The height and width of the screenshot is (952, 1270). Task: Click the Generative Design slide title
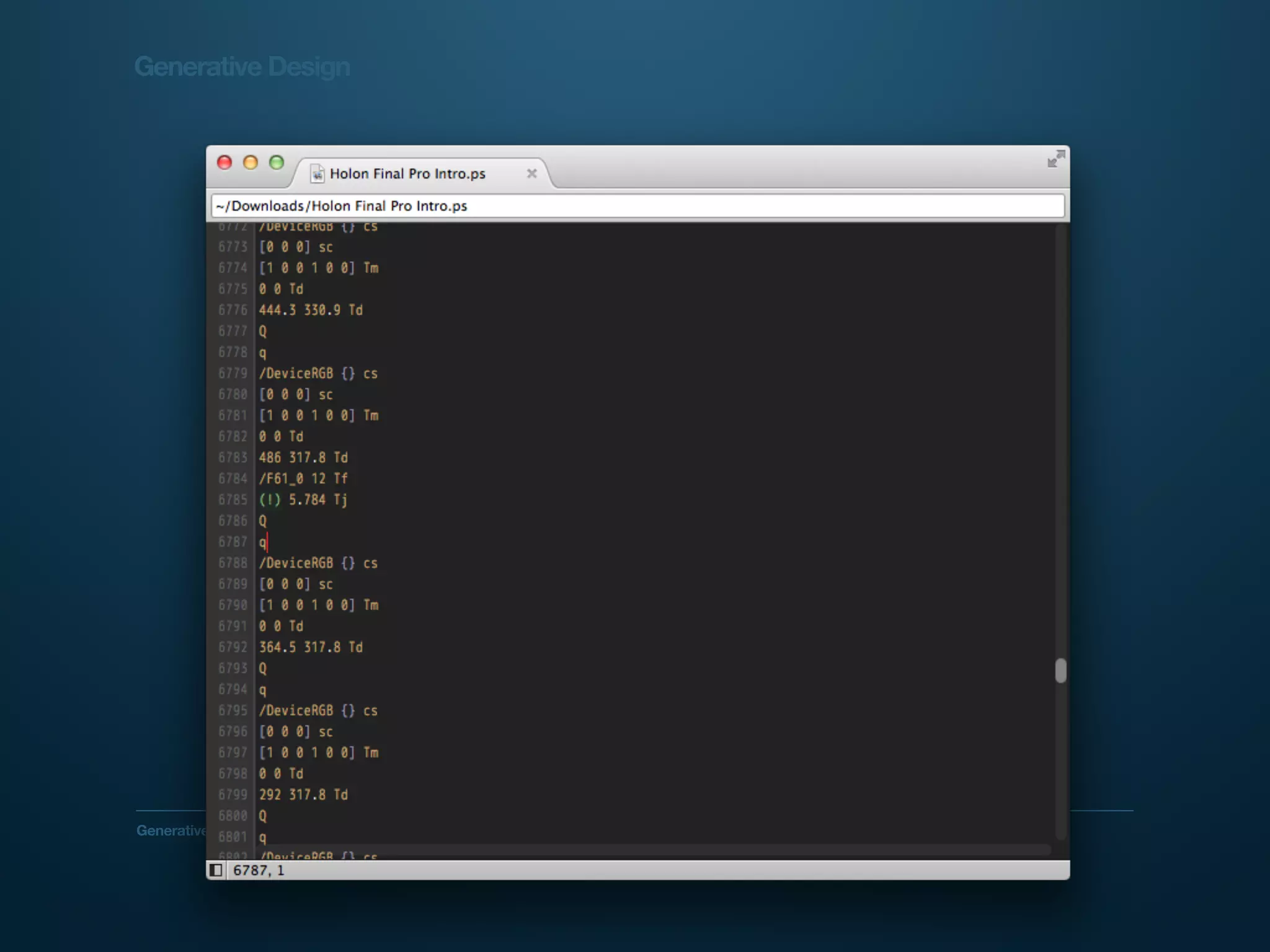242,67
